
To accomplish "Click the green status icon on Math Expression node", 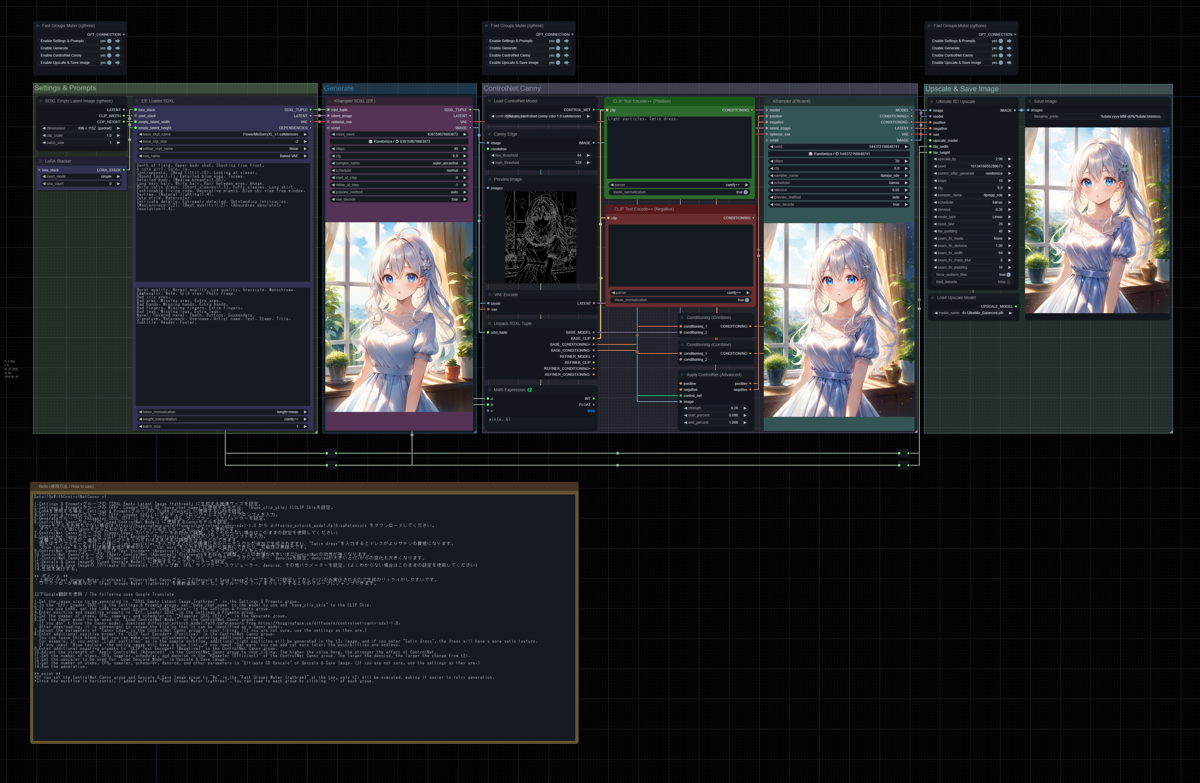I will coord(530,389).
